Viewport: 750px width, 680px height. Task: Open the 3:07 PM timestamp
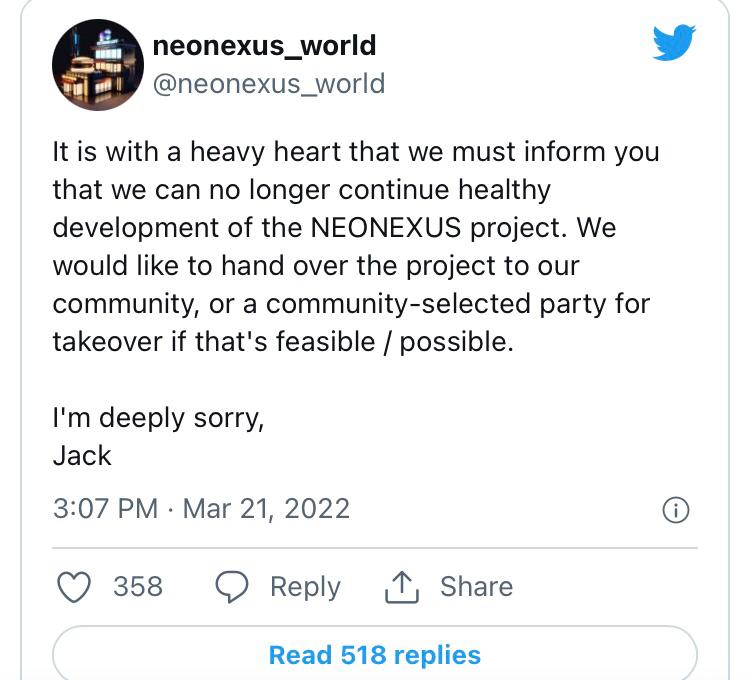[105, 508]
